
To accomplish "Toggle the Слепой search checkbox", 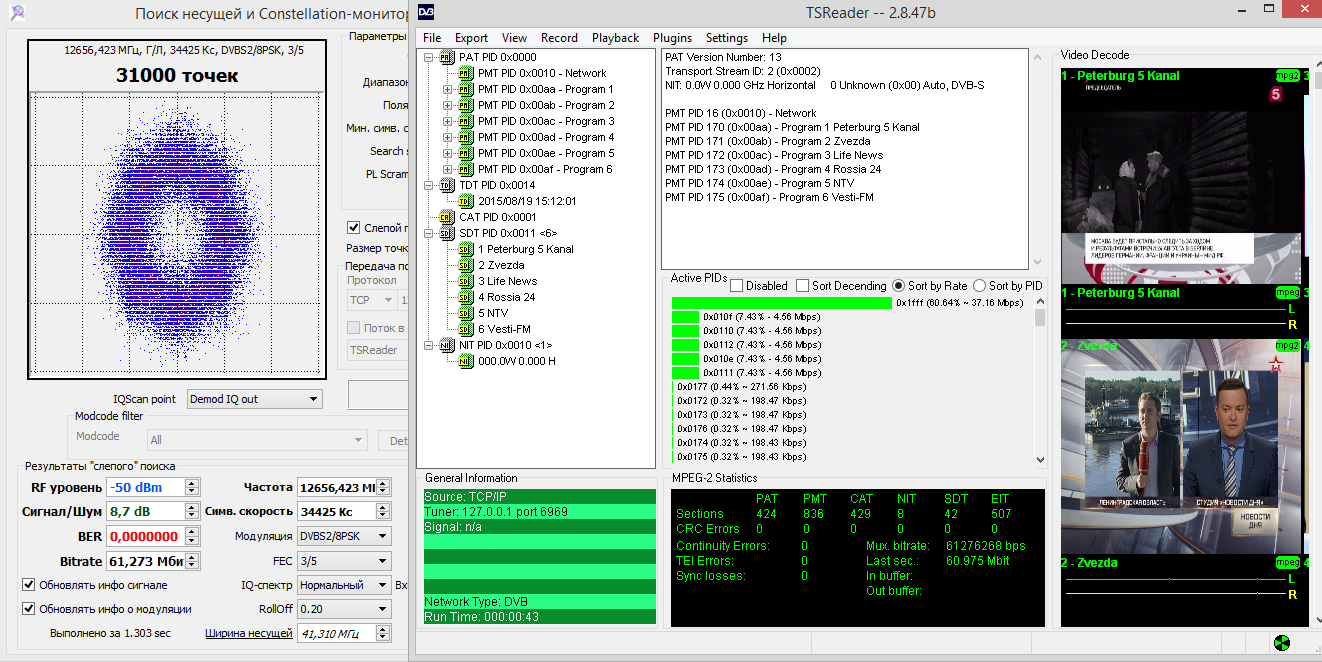I will [x=353, y=228].
